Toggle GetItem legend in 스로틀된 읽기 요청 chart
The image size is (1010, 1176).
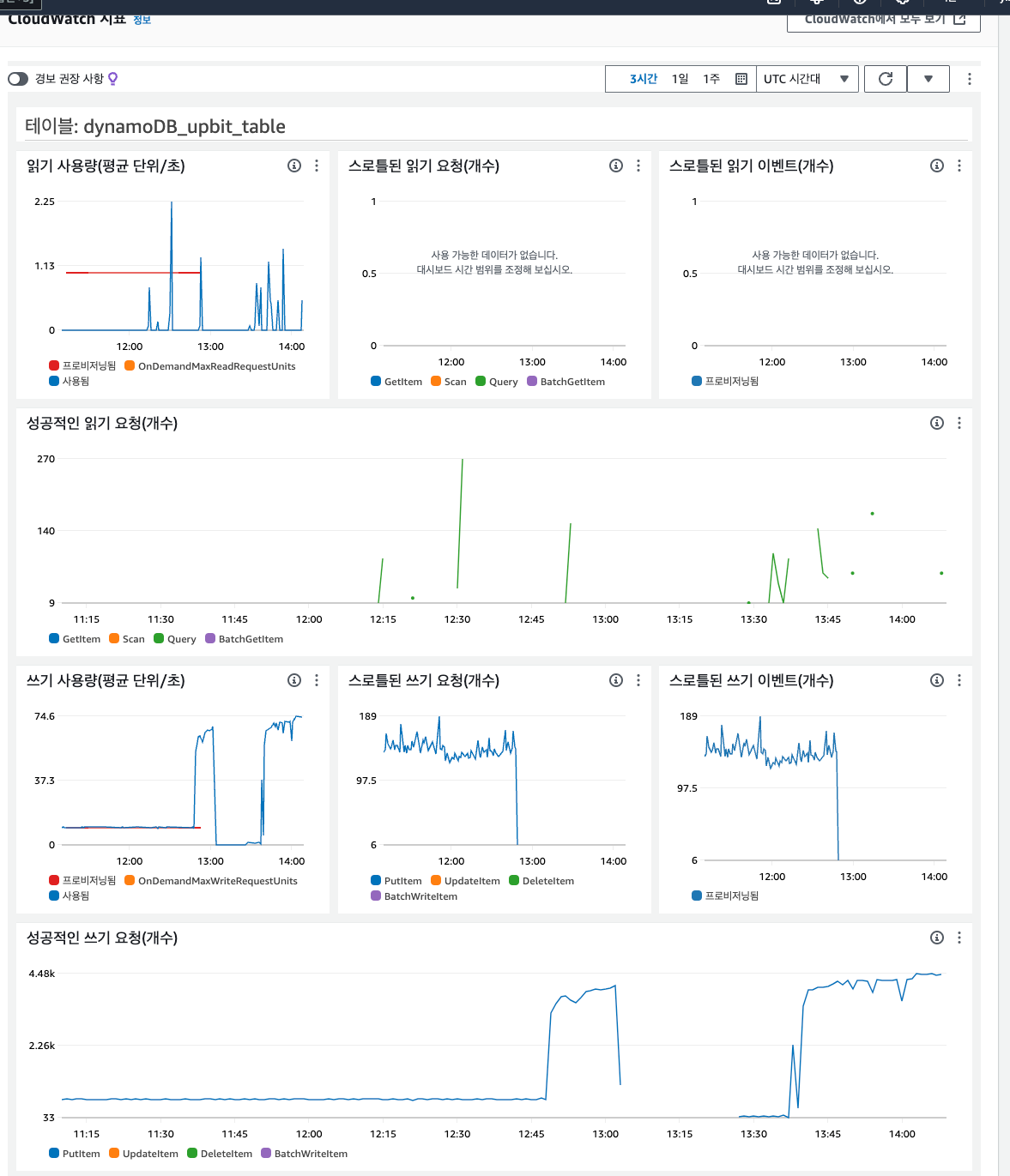[396, 382]
